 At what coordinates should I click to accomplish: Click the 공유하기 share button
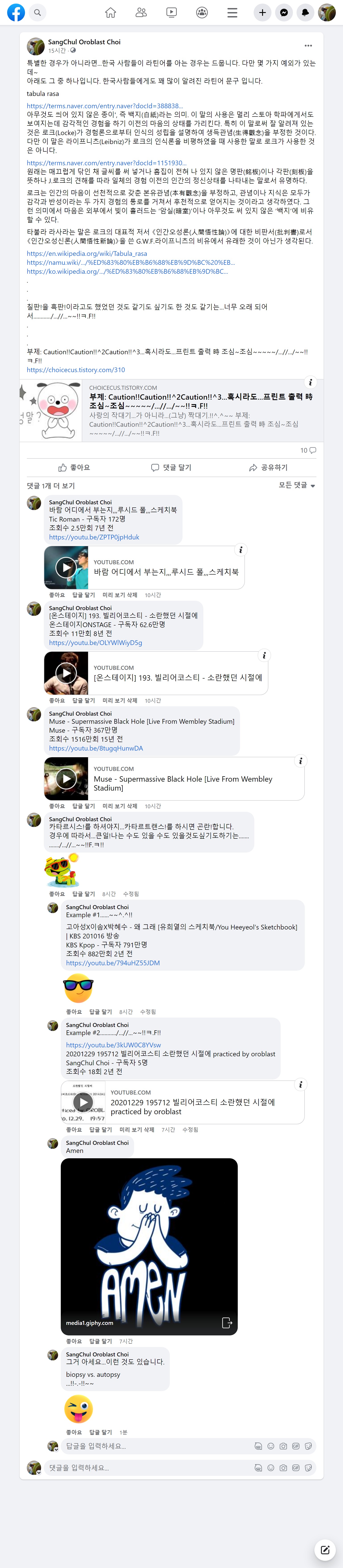(268, 467)
